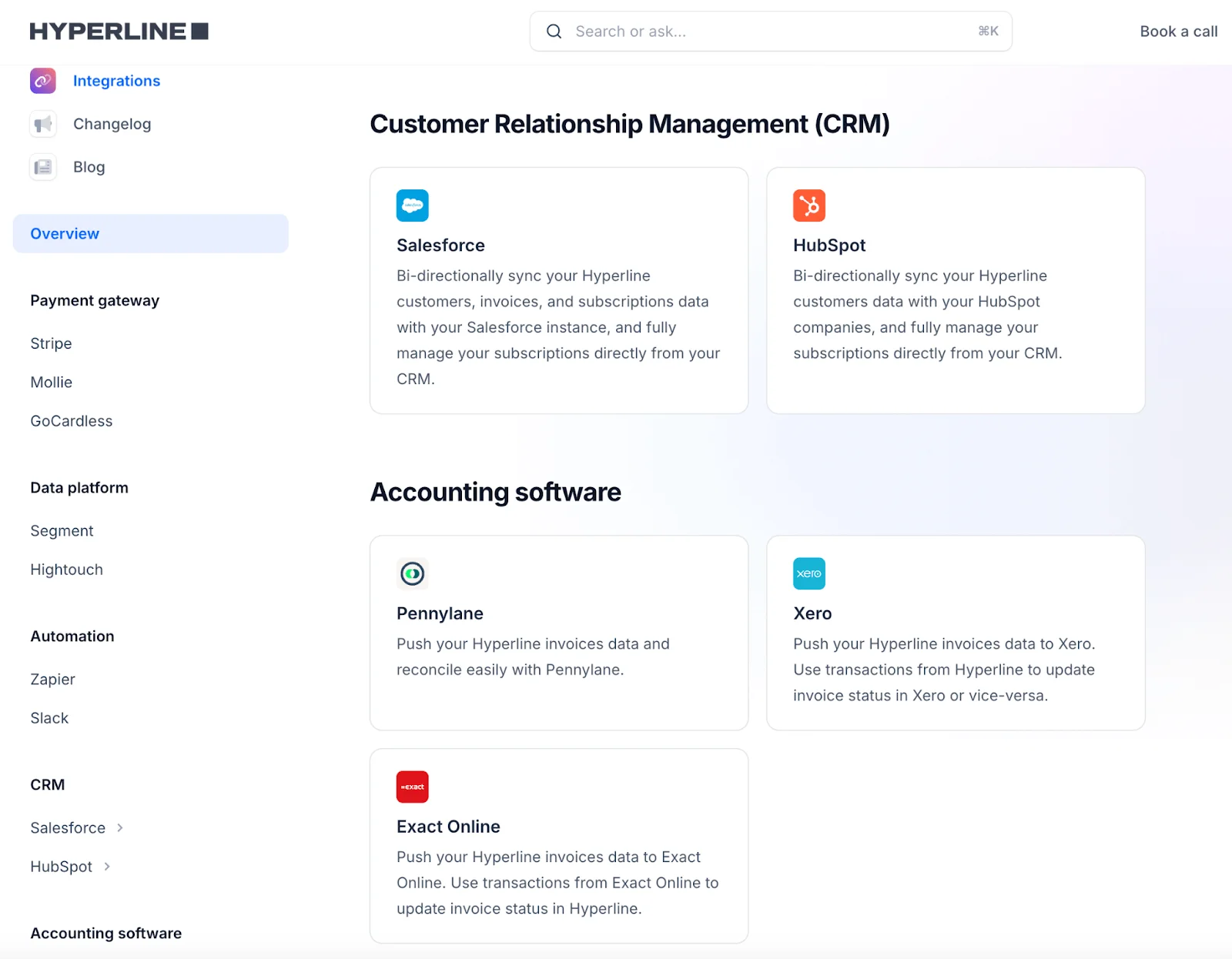
Task: Open the Hightouch sidebar link
Action: [67, 570]
